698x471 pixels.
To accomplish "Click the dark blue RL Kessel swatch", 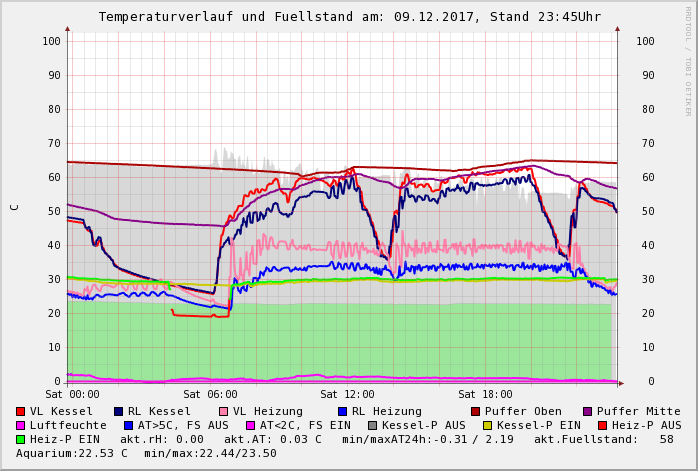I will [x=118, y=411].
